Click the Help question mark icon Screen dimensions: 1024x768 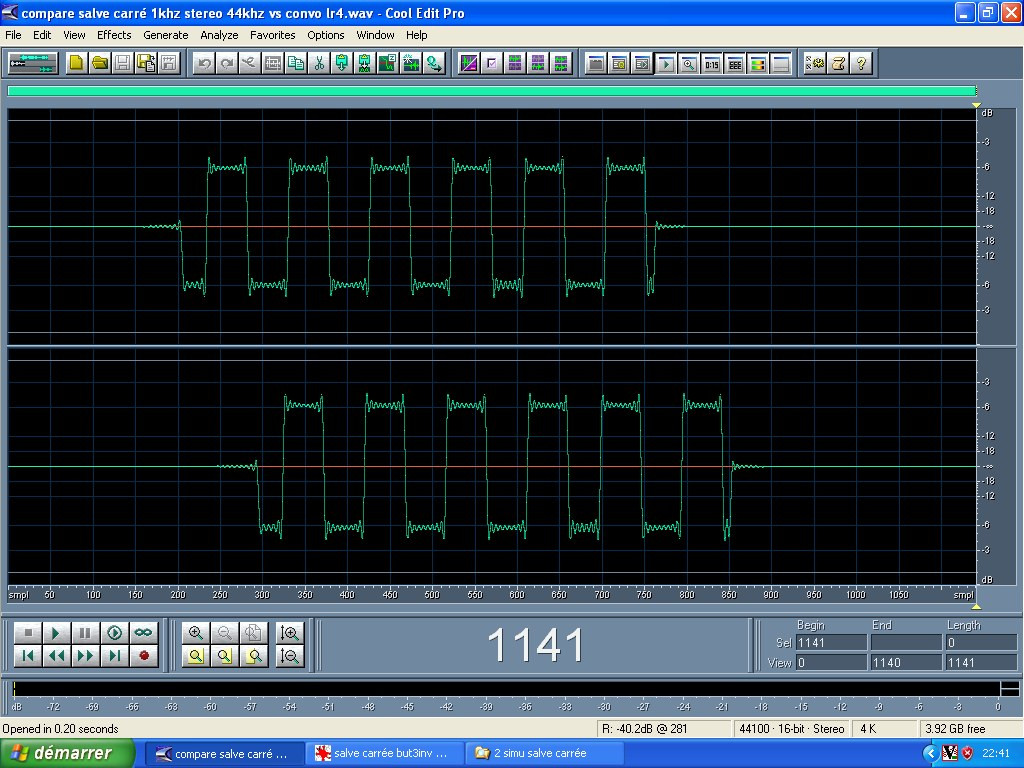point(861,63)
